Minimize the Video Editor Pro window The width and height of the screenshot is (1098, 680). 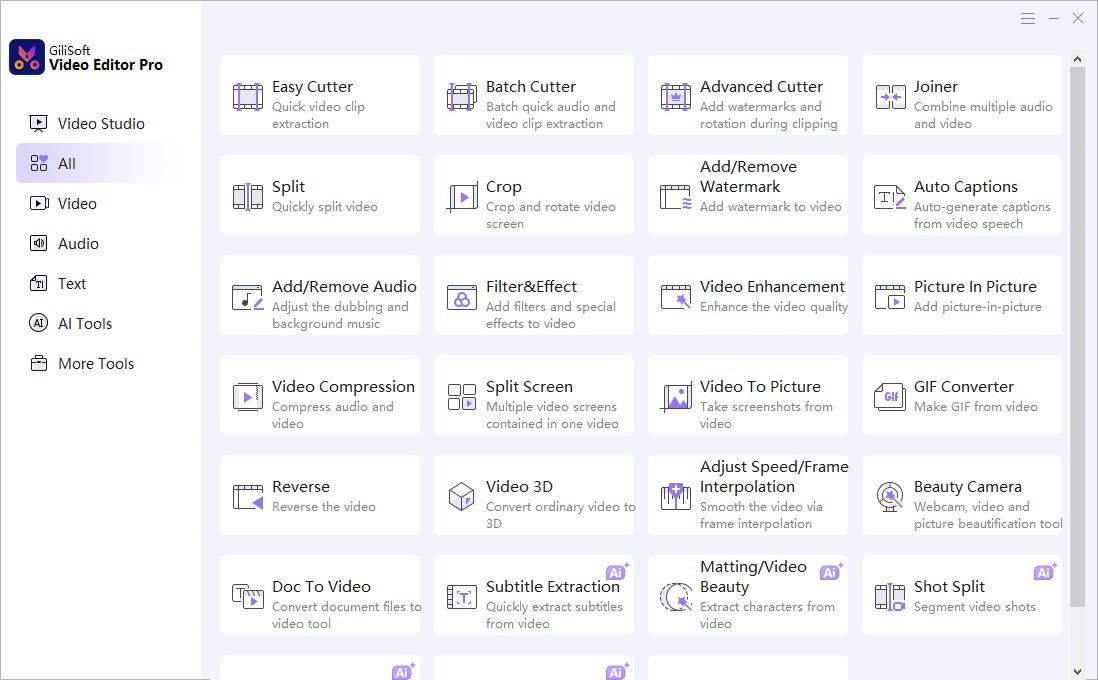[1053, 19]
